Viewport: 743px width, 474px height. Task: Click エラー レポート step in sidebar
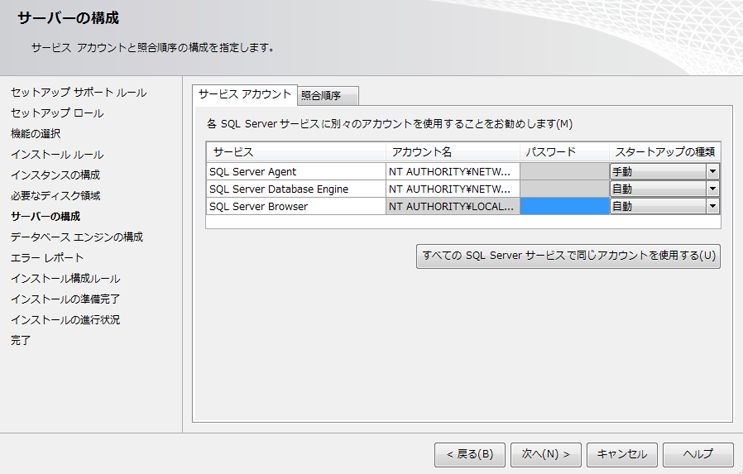pos(47,258)
